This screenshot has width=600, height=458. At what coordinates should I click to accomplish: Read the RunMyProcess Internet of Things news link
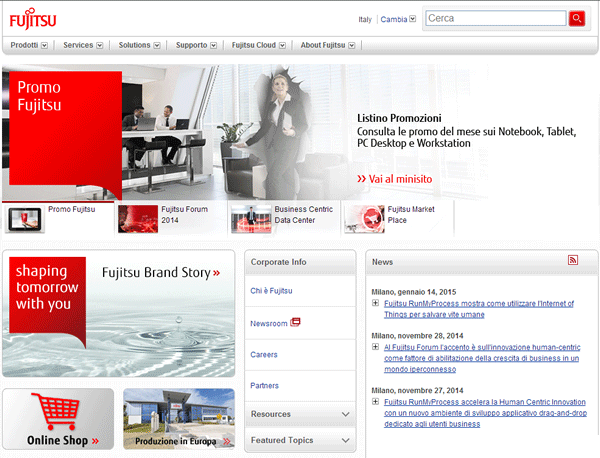click(479, 309)
